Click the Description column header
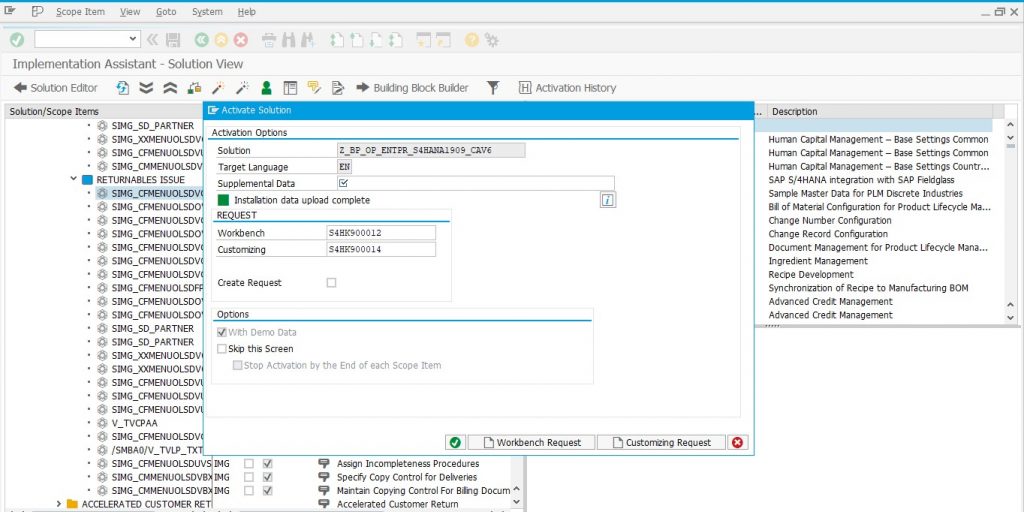 coord(880,112)
